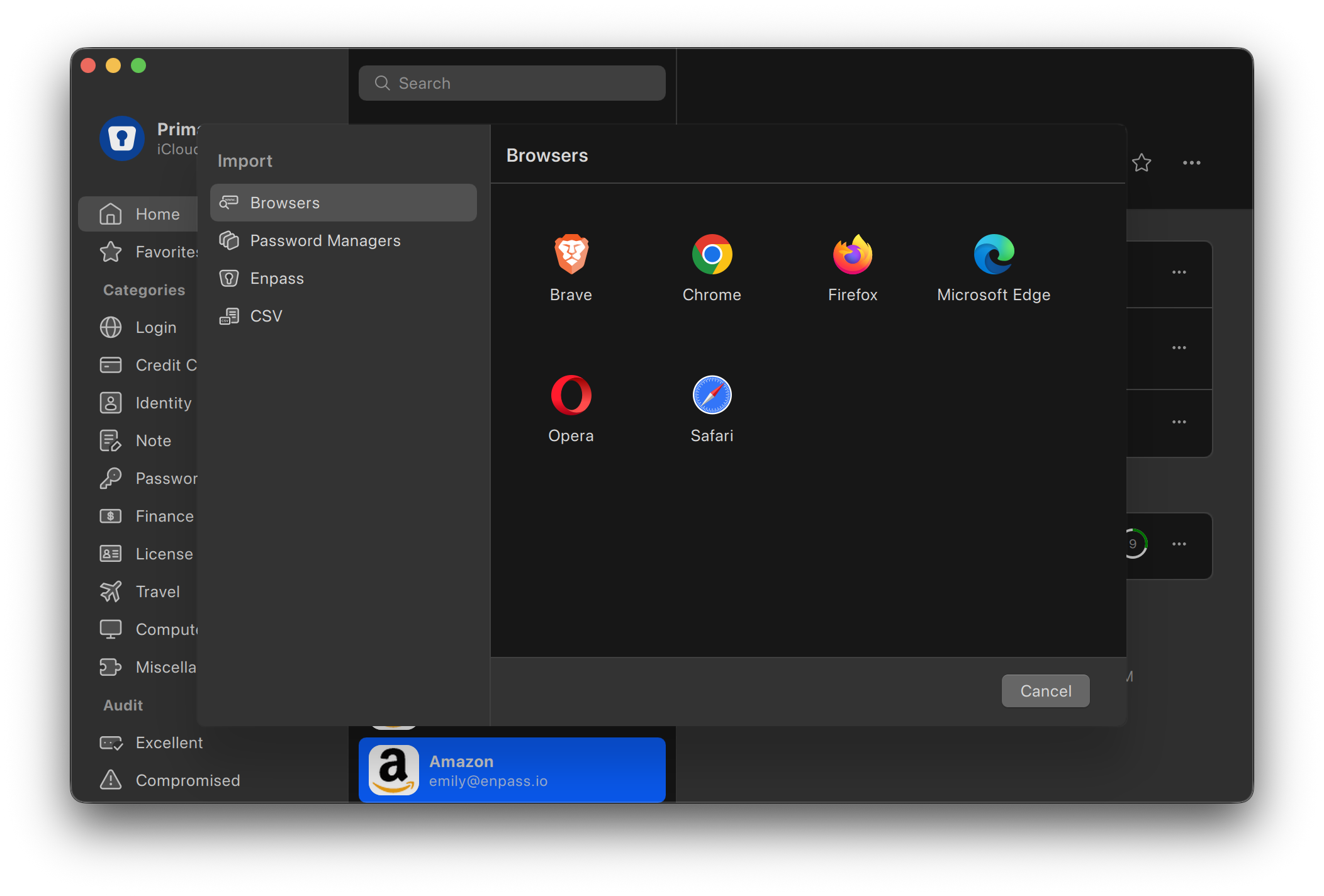Focus the Search field
Image resolution: width=1324 pixels, height=896 pixels.
click(x=512, y=83)
